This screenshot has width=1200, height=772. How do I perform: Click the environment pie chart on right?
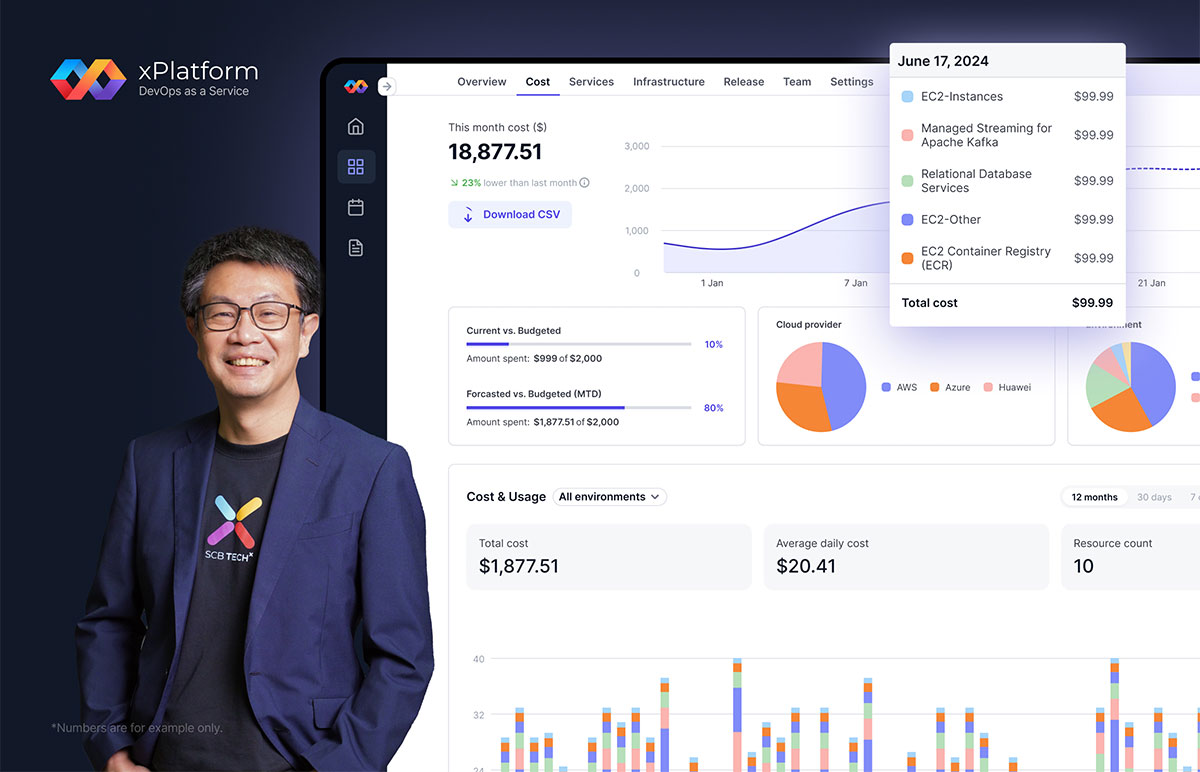pyautogui.click(x=1131, y=387)
